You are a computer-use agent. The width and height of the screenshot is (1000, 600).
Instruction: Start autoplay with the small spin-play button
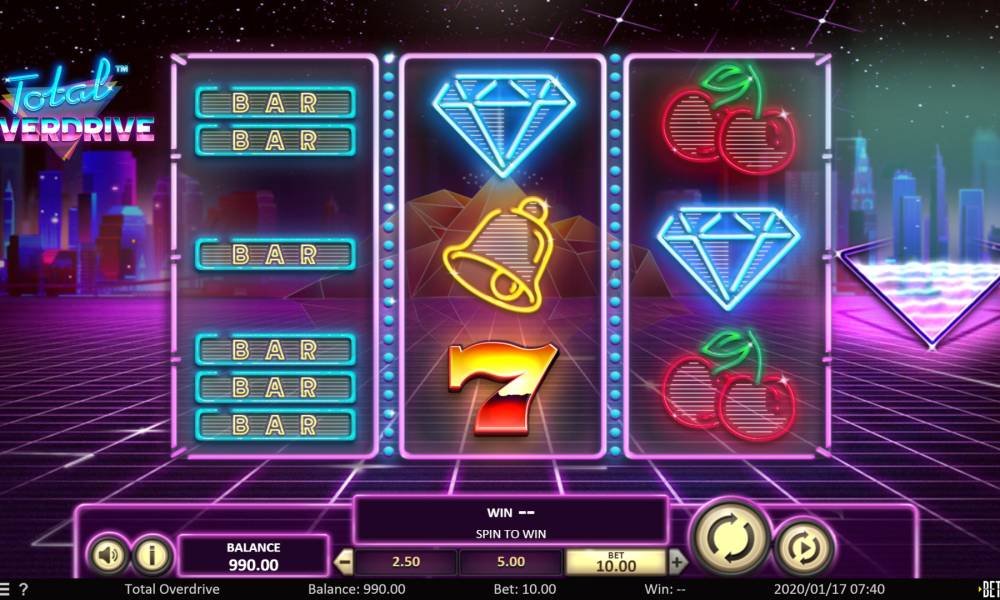pyautogui.click(x=805, y=548)
